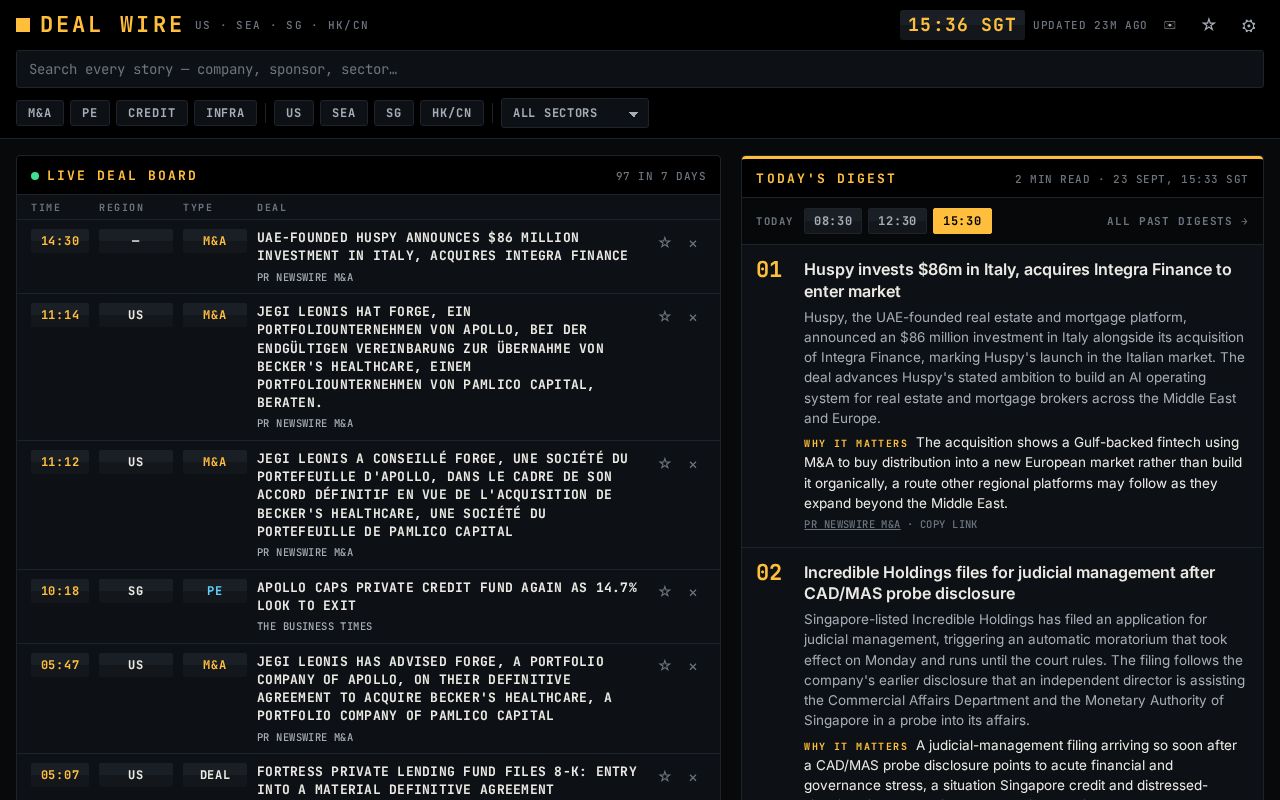Open All Past Digests link
The height and width of the screenshot is (800, 1280).
click(1178, 221)
